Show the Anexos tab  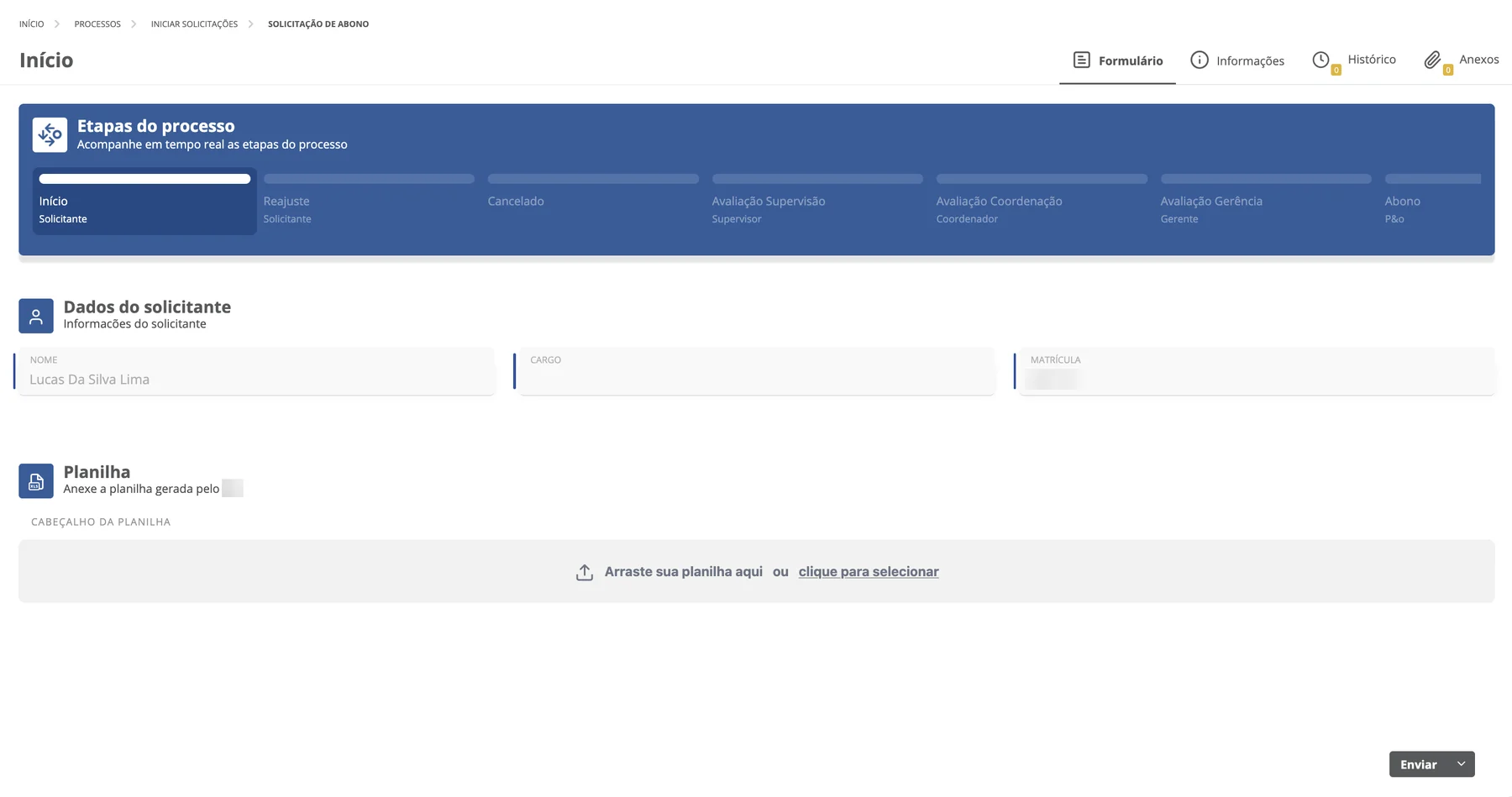click(1462, 60)
